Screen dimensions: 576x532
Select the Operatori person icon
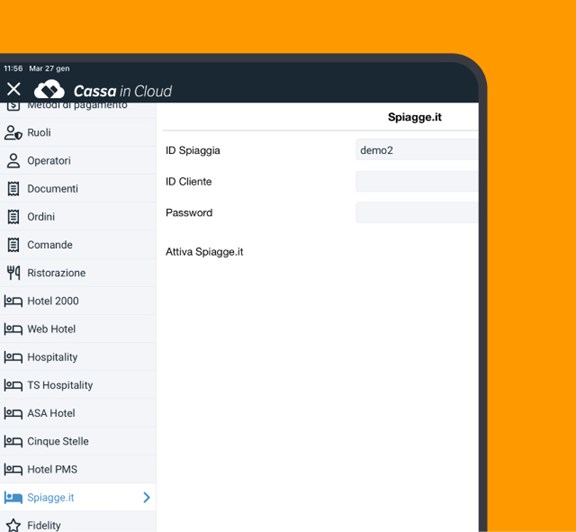13,161
